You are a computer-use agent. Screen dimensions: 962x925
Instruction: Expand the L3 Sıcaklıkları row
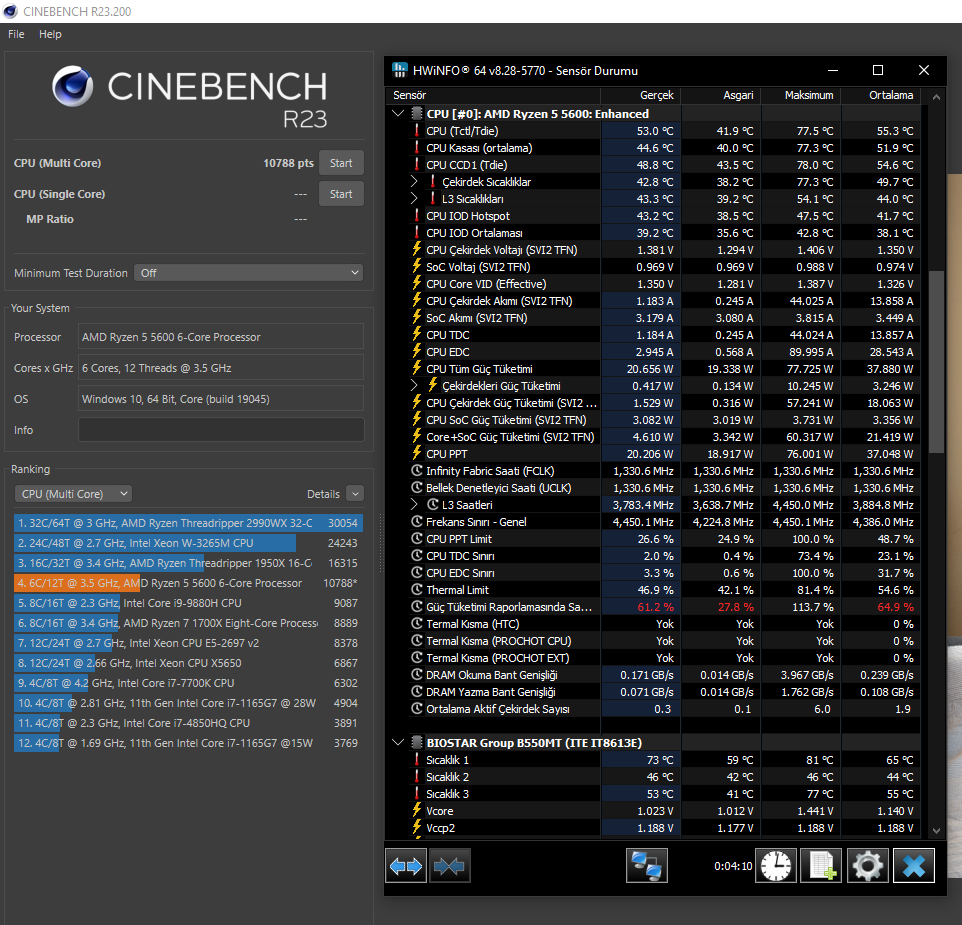414,198
